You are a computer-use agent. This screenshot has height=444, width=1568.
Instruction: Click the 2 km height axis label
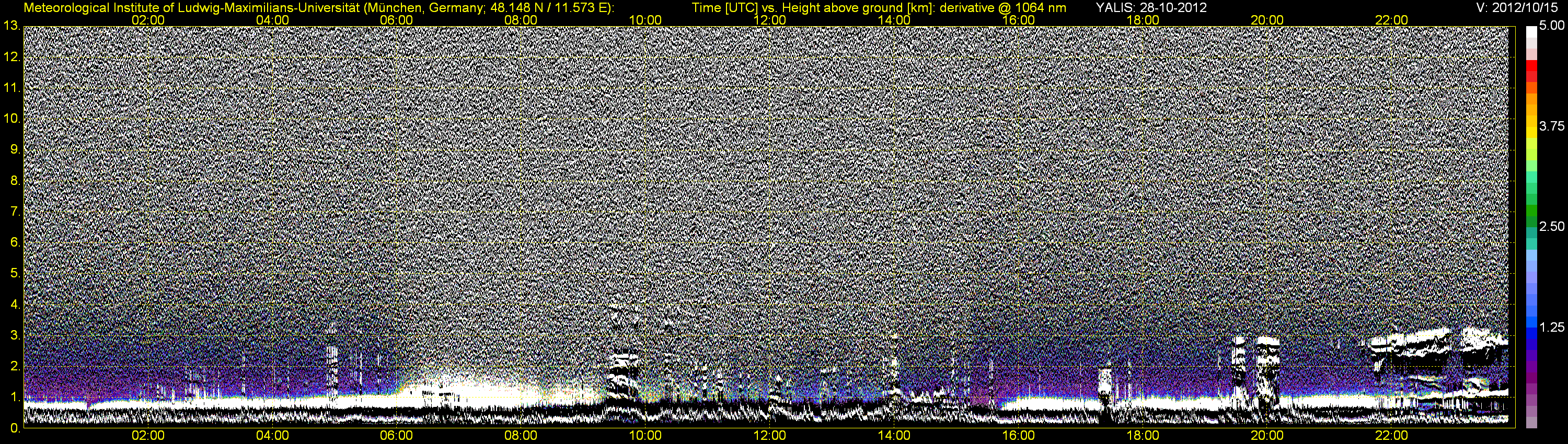pyautogui.click(x=15, y=366)
